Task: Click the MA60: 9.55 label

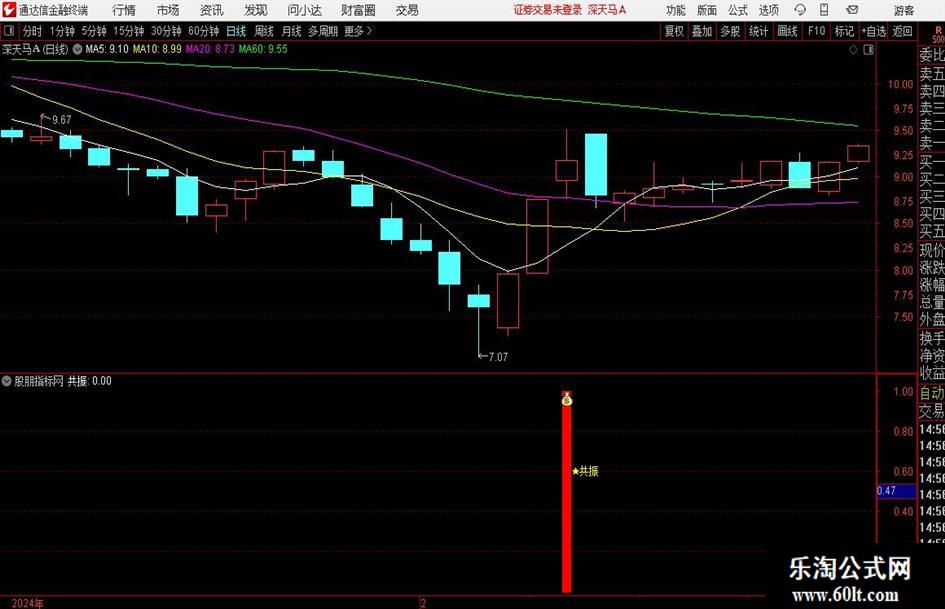Action: tap(263, 49)
